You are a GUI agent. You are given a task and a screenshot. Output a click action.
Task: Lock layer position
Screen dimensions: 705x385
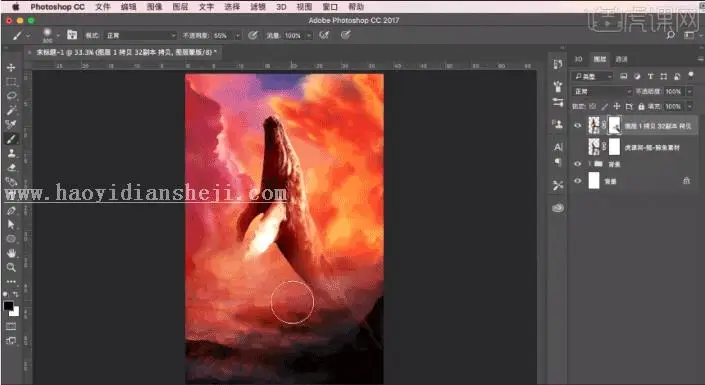pos(617,107)
